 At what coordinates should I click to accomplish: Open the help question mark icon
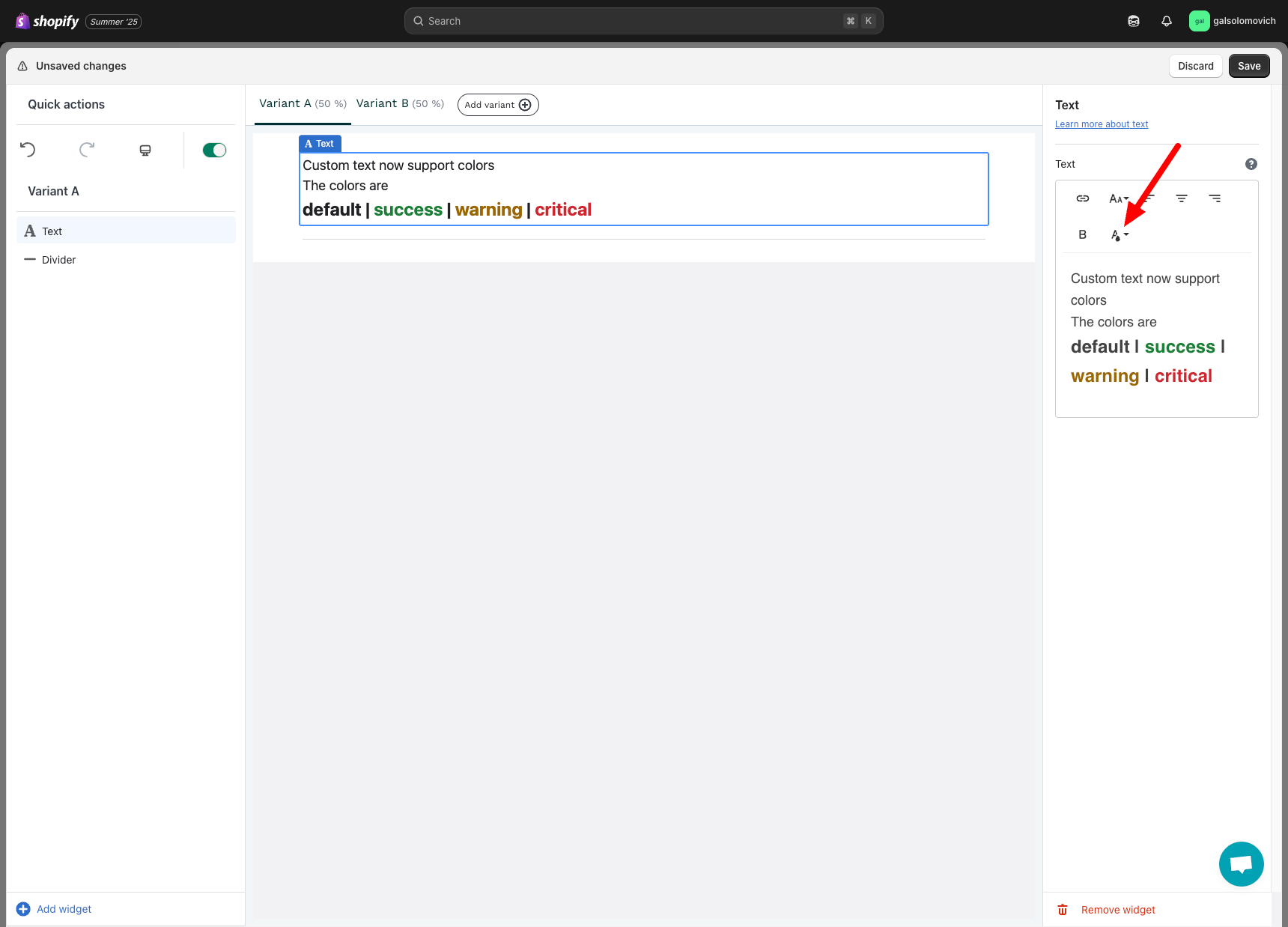1251,164
